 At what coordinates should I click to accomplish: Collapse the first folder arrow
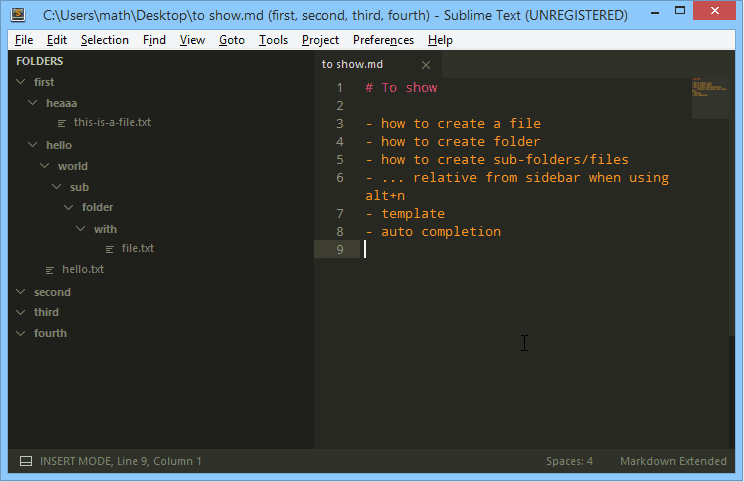click(x=20, y=82)
